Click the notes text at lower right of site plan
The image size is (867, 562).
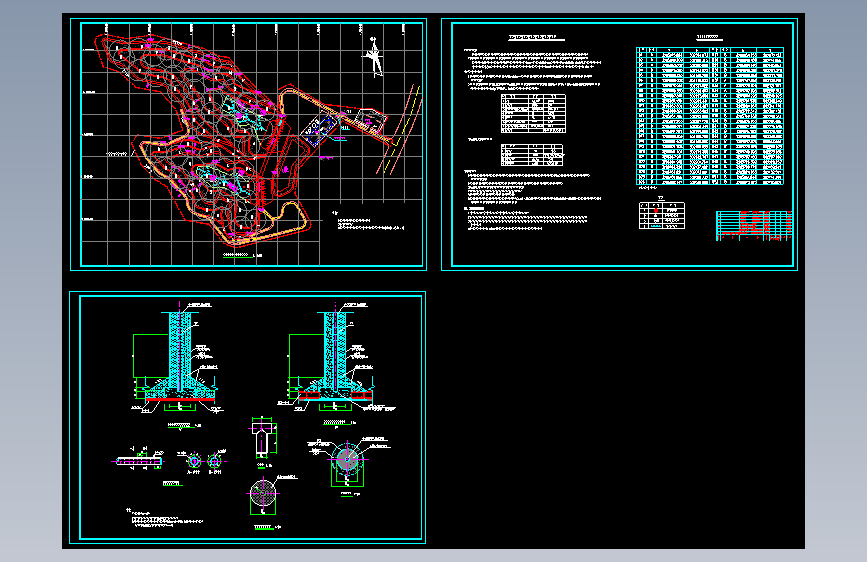click(x=369, y=222)
